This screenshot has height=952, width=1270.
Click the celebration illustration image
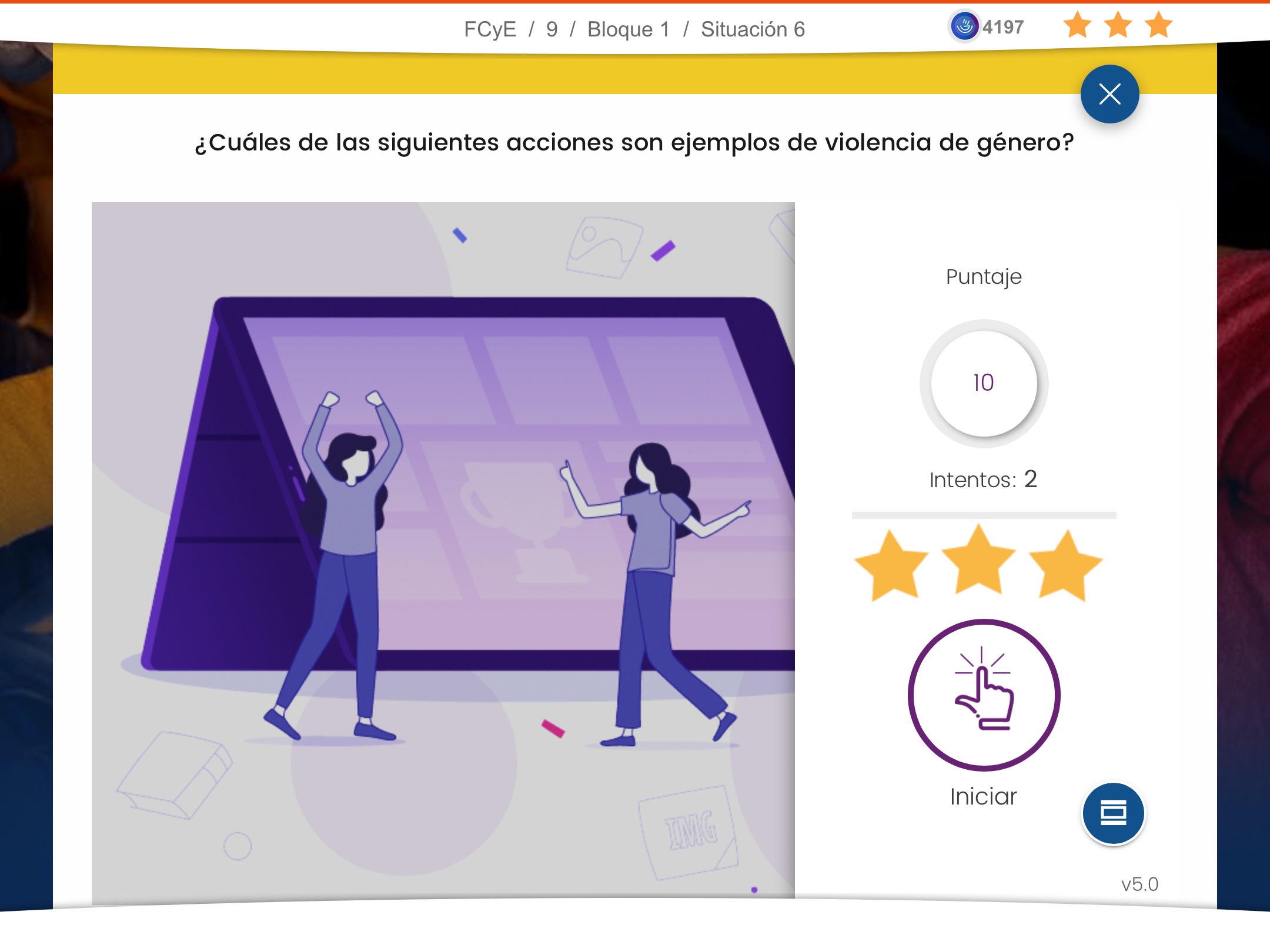(443, 550)
